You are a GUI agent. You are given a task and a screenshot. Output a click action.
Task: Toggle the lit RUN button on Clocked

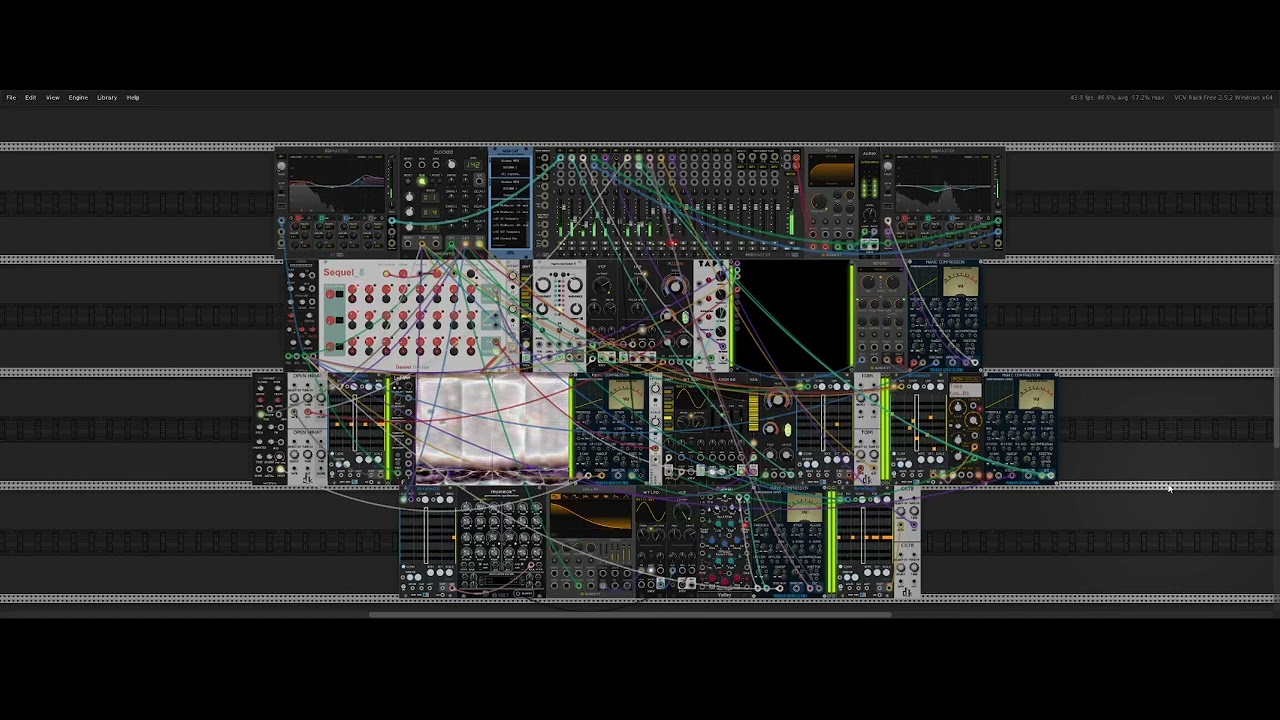coord(422,182)
